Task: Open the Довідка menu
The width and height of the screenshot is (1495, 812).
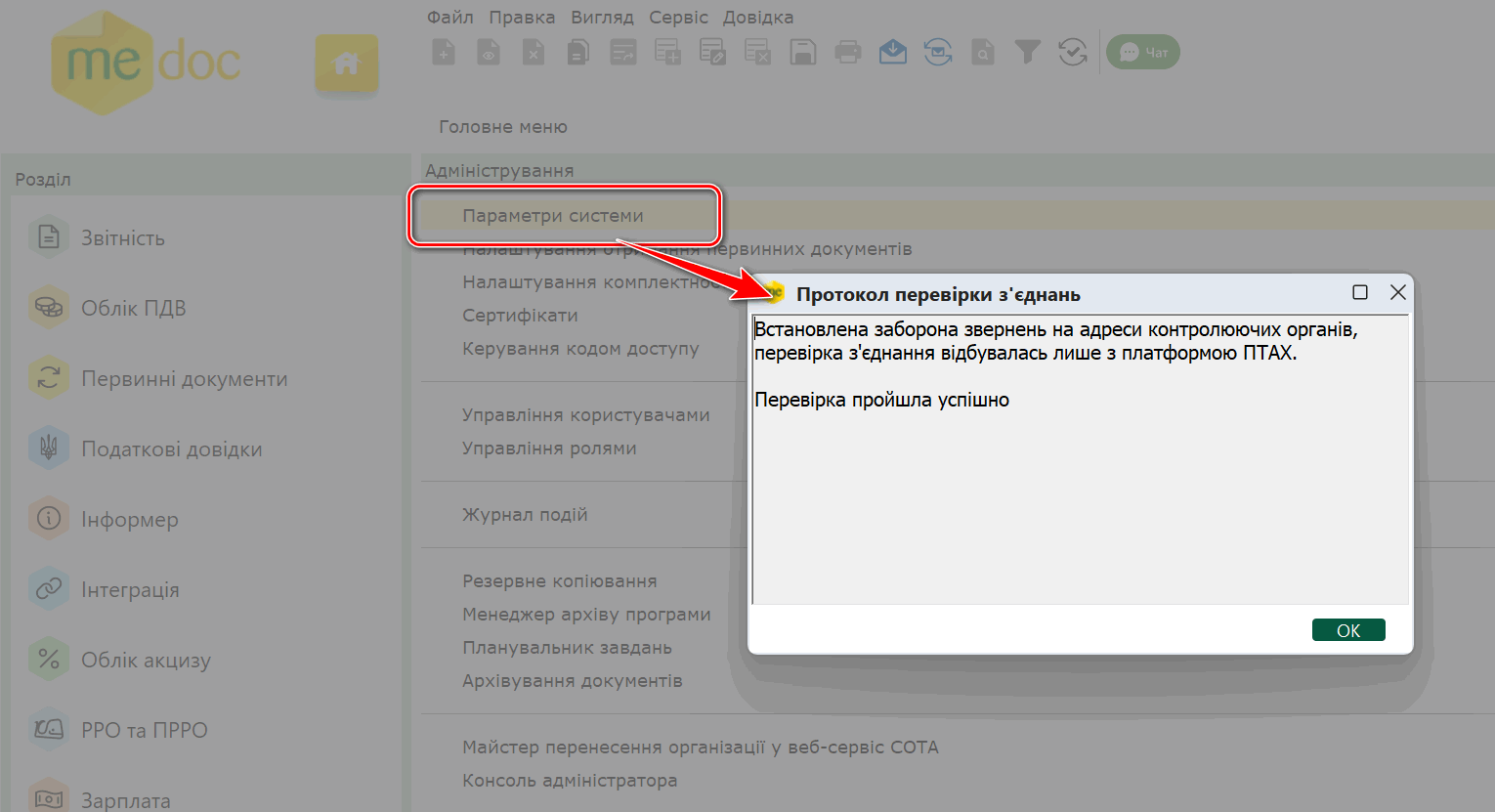Action: tap(758, 17)
